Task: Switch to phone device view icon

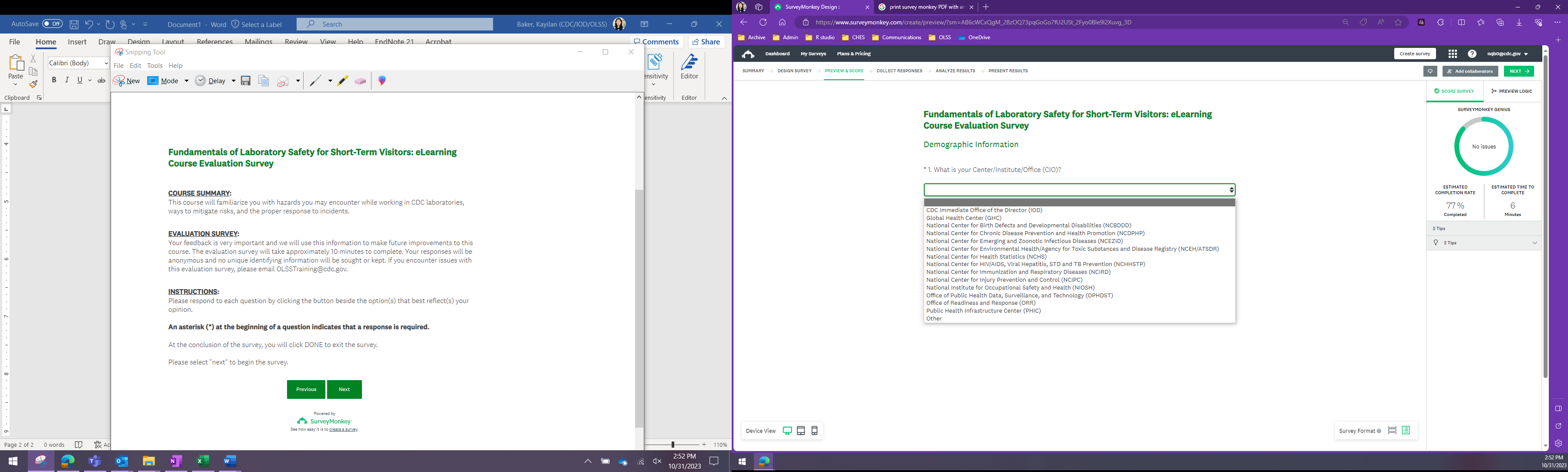Action: (814, 431)
